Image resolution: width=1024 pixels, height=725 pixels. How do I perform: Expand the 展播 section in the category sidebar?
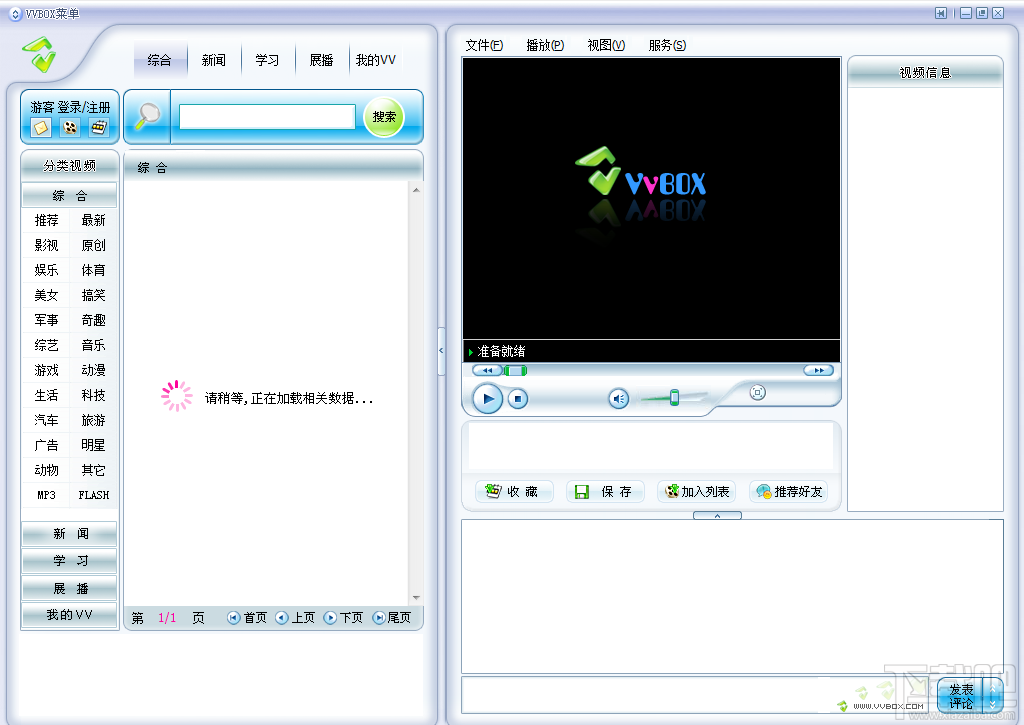(69, 588)
